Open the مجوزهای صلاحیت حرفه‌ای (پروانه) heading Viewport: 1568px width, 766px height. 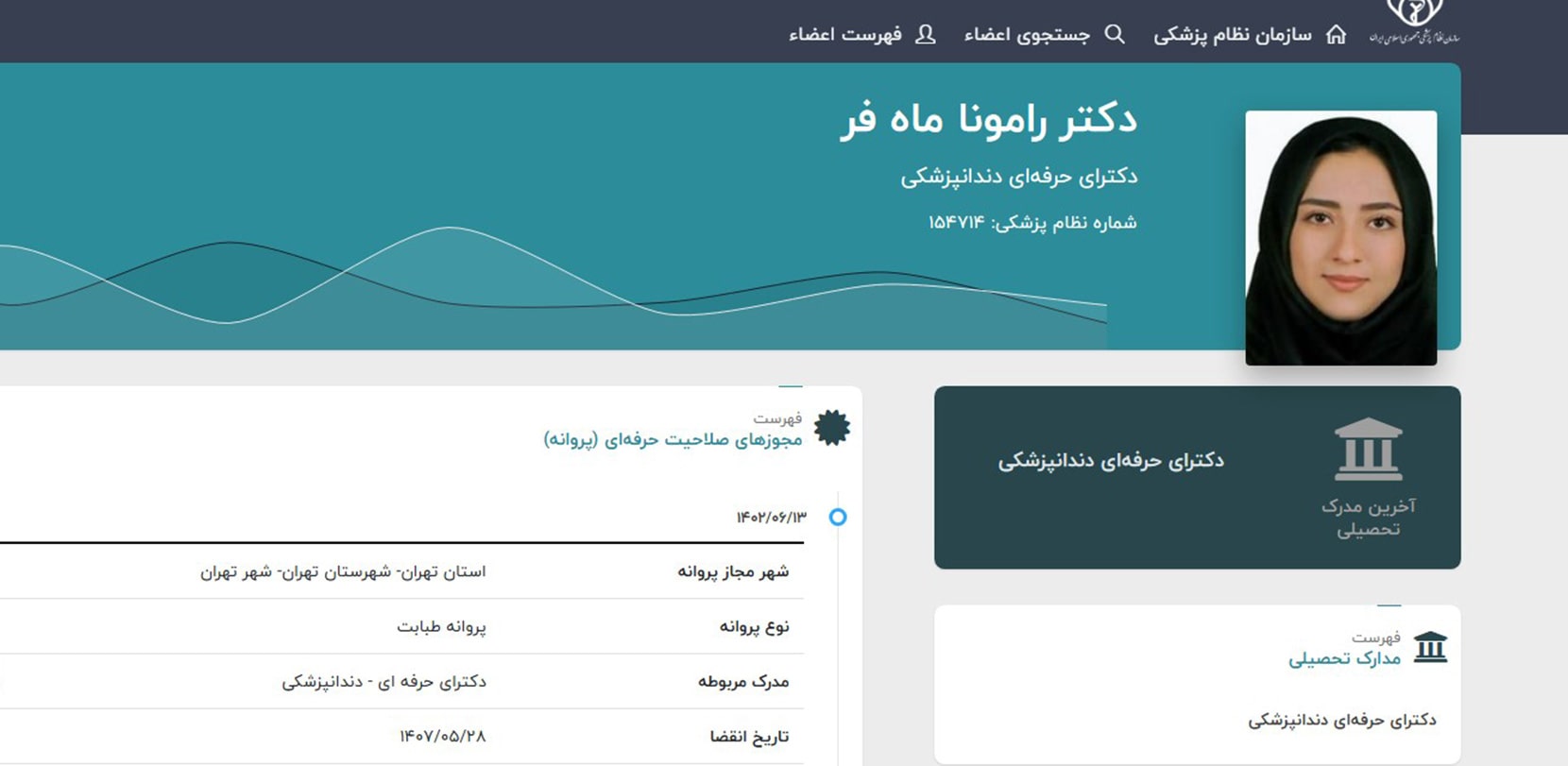673,439
